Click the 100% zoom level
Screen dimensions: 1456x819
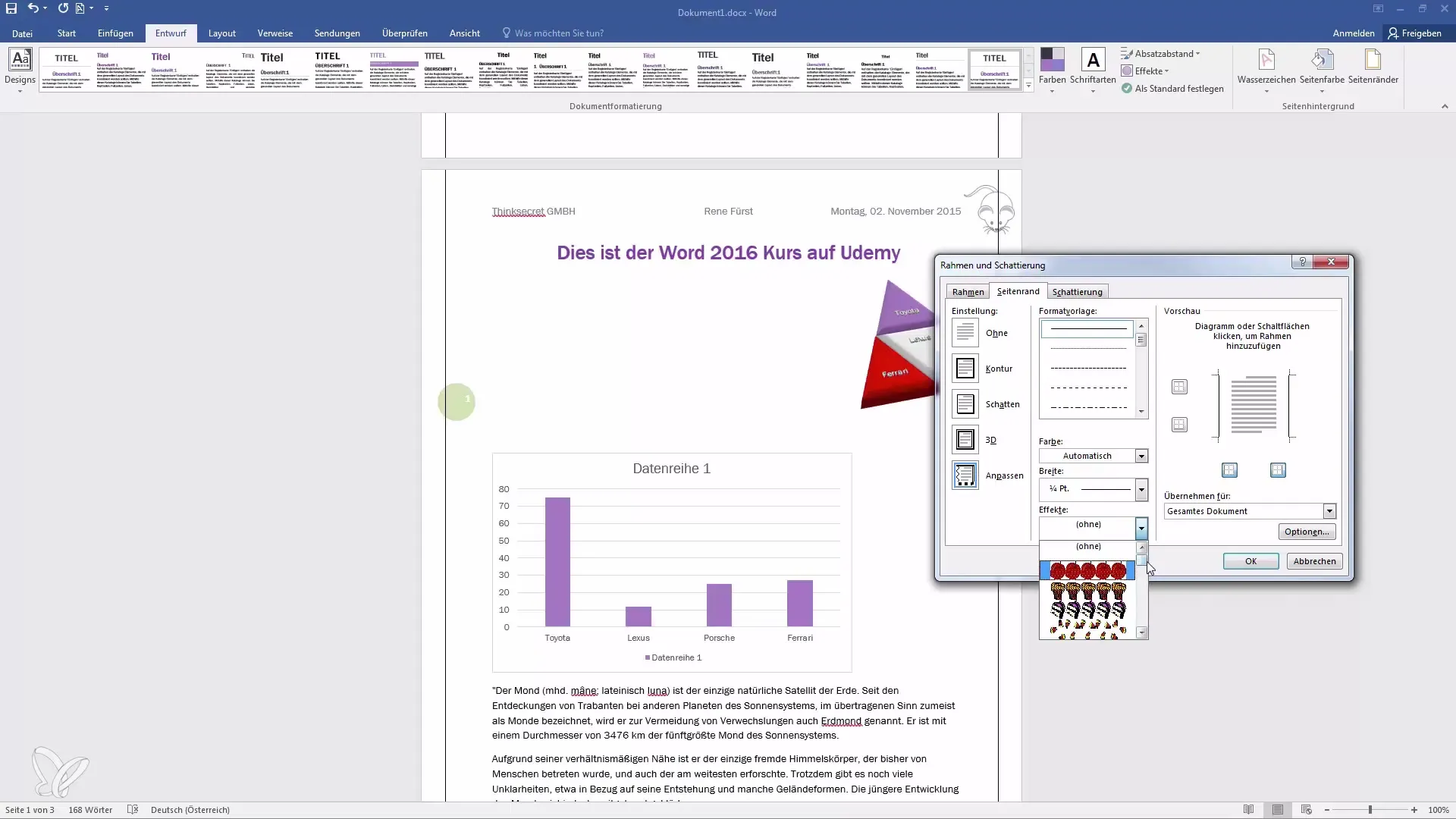click(x=1438, y=810)
